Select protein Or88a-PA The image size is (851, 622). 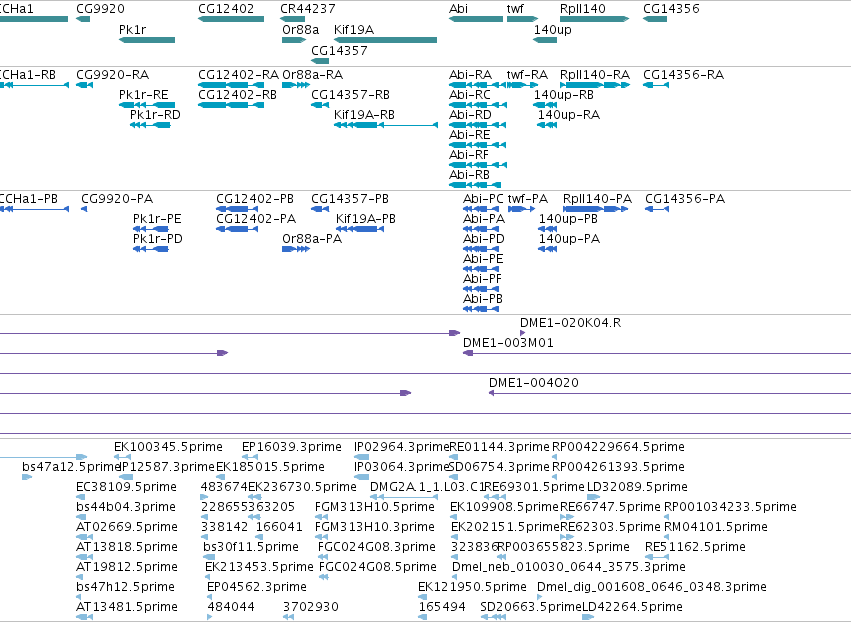click(296, 249)
